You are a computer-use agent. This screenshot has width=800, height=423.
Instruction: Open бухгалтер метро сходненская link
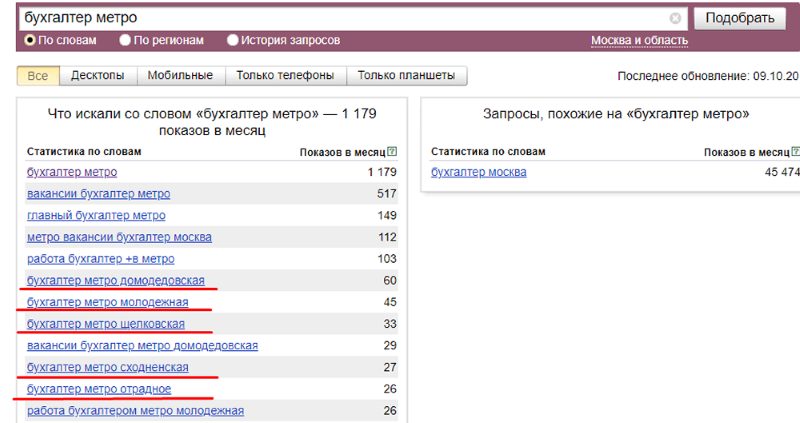[x=107, y=367]
